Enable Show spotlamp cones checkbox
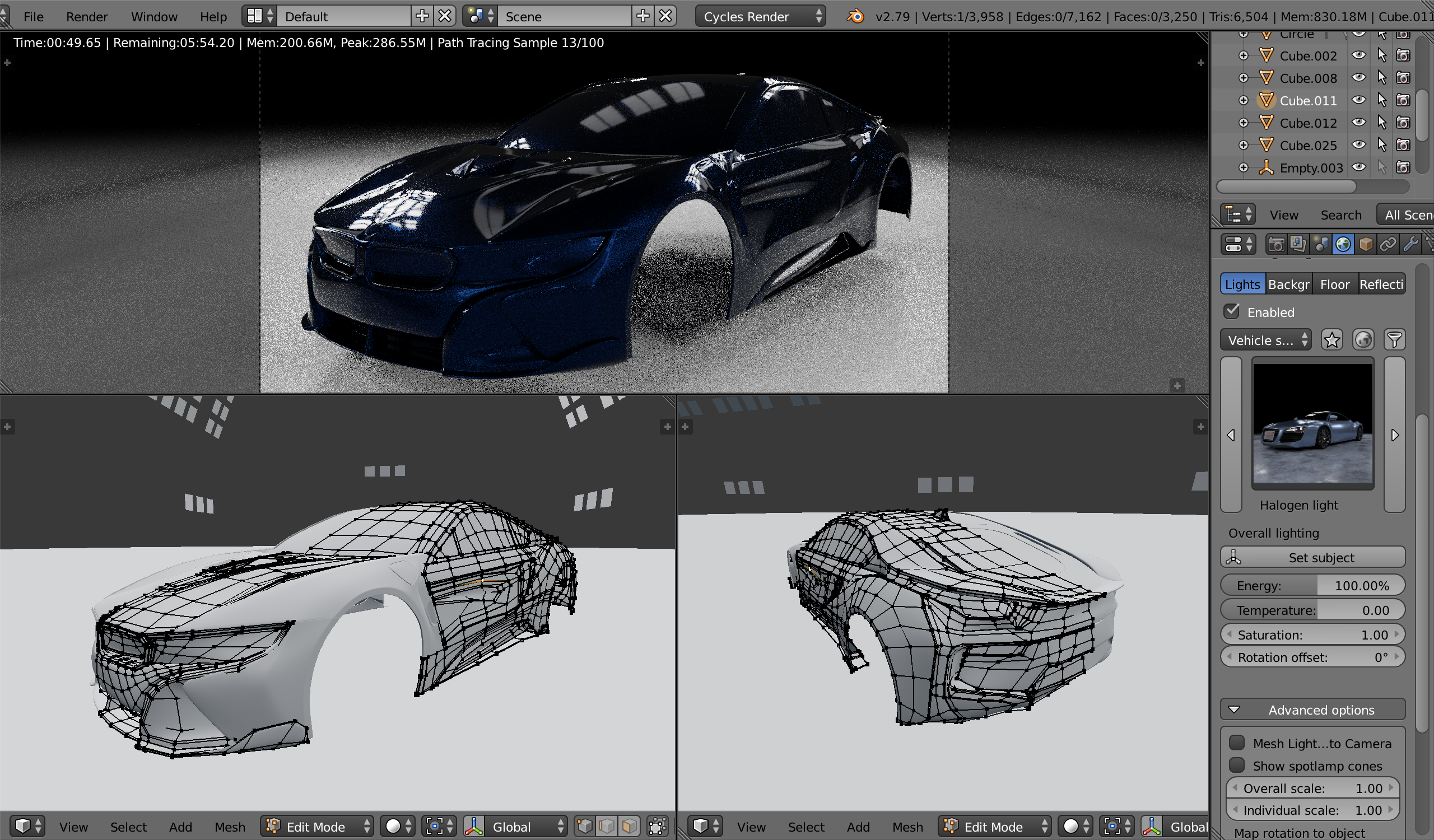 1236,765
